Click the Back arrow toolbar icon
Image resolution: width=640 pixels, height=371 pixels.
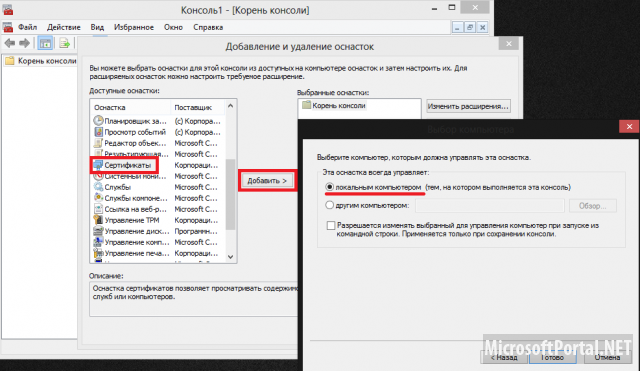(x=10, y=43)
